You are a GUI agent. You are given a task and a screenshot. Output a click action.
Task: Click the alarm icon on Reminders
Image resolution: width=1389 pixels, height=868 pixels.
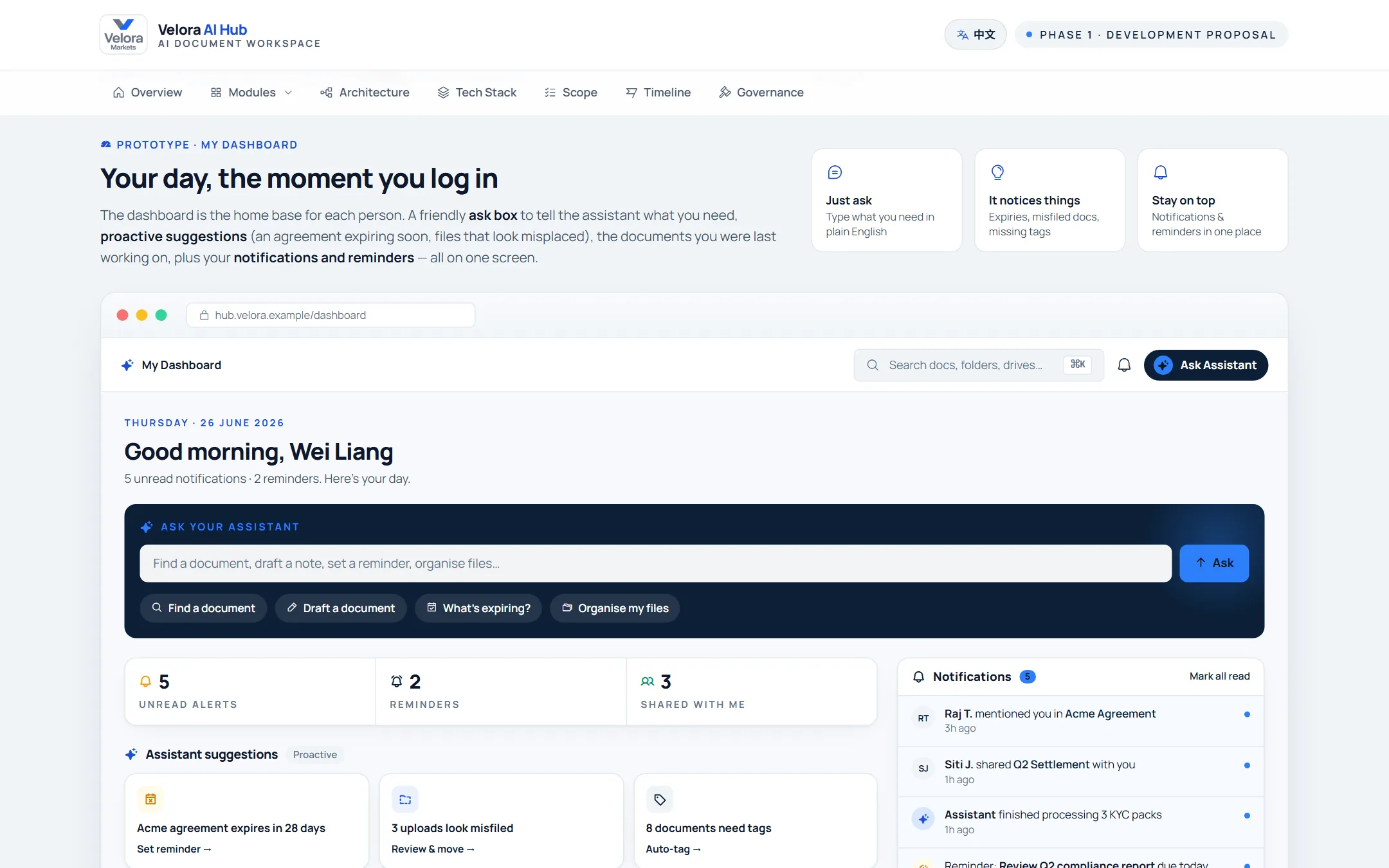click(397, 682)
